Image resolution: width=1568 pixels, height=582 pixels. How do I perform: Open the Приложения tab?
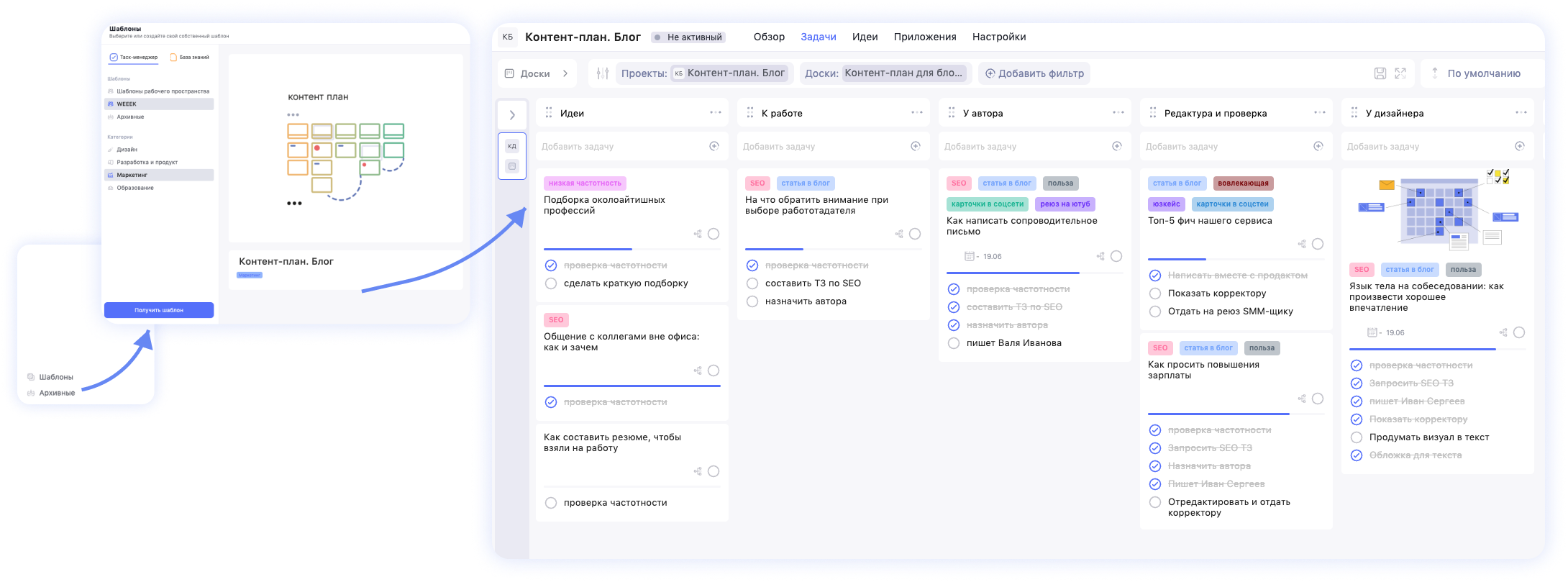click(925, 37)
